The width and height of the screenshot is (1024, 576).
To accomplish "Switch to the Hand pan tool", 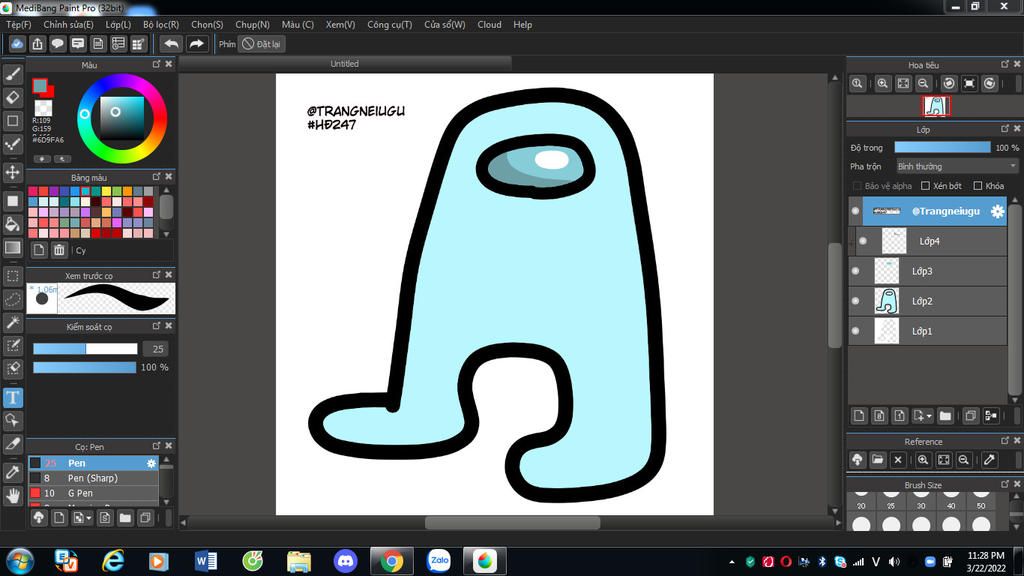I will tap(12, 496).
